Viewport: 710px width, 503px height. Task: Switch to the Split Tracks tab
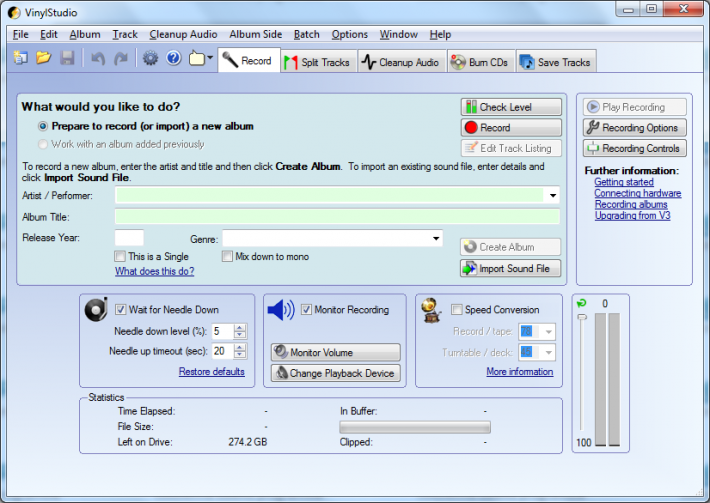pyautogui.click(x=318, y=62)
